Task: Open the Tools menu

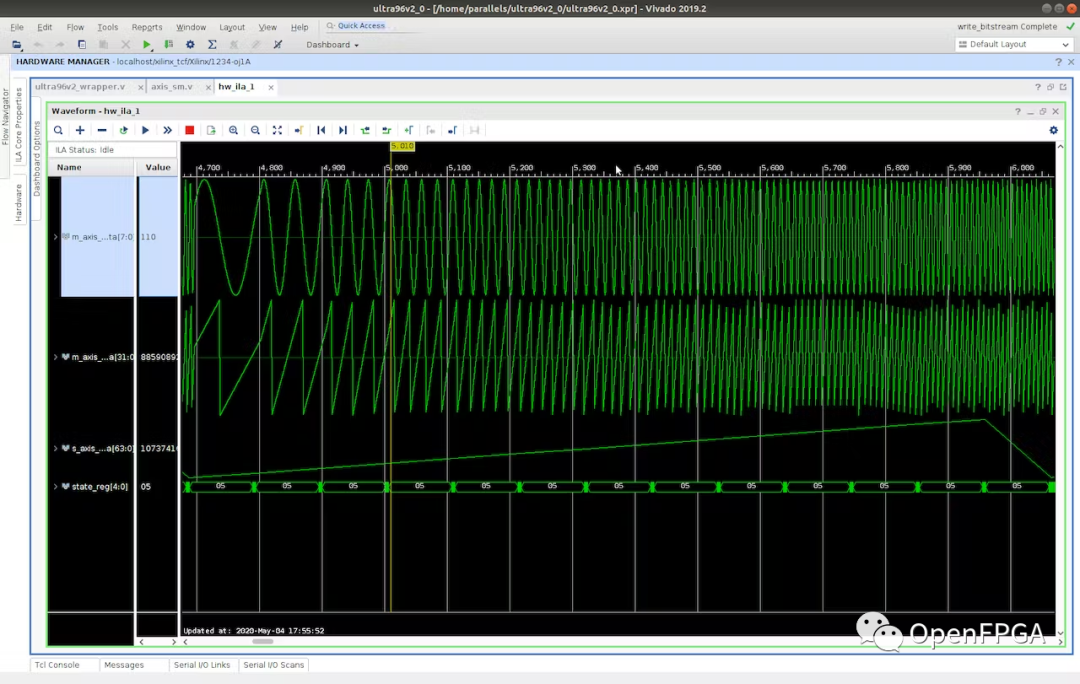Action: point(107,27)
